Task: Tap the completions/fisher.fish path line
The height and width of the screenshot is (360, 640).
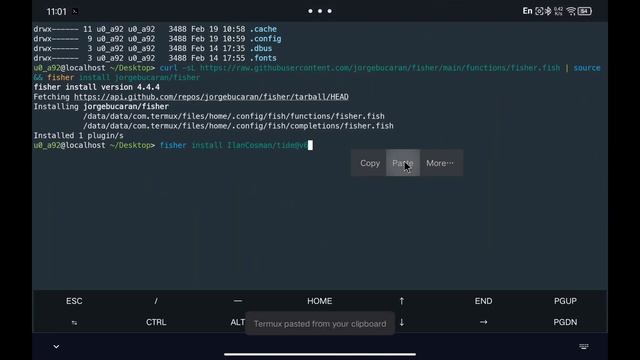Action: click(x=238, y=126)
